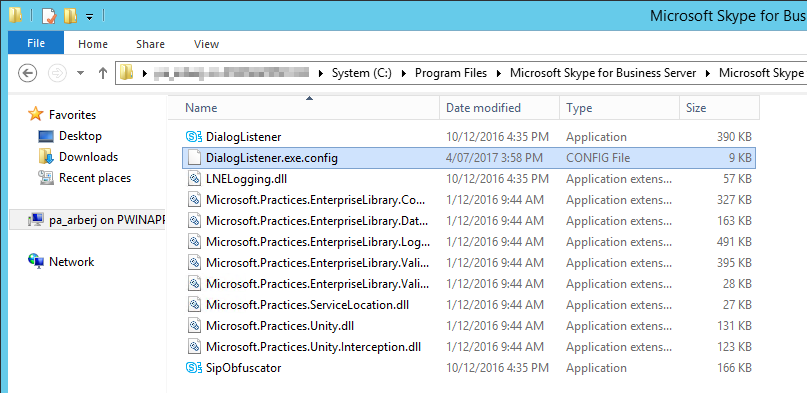Select the Microsoft.Practices.ServiceLocation.dll icon

coord(194,305)
